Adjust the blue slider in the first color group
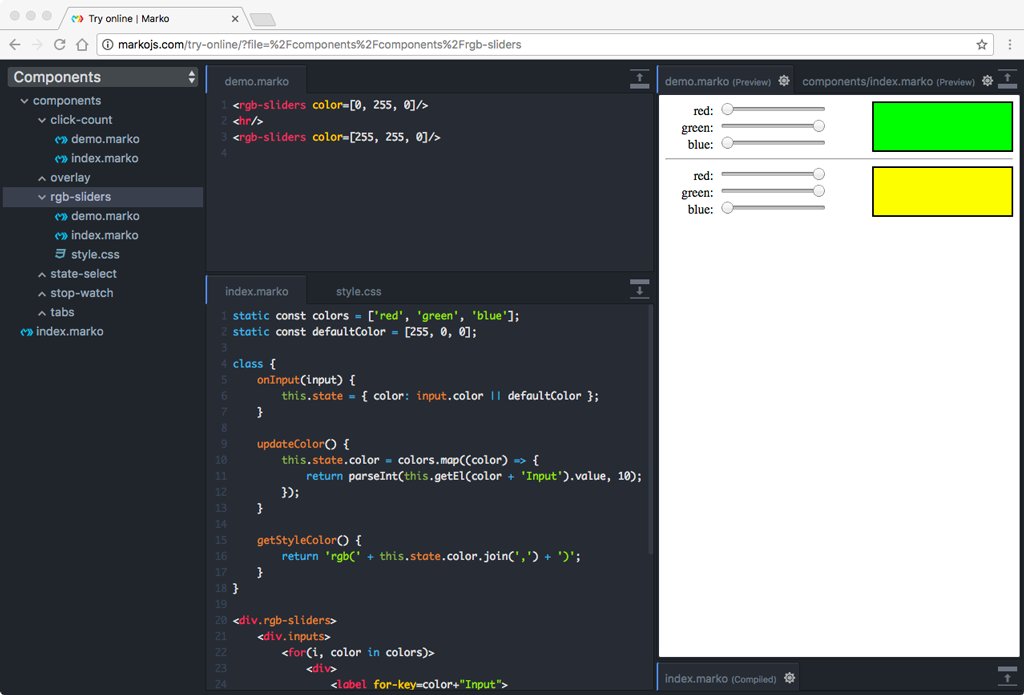Screen dimensions: 1024x695 pyautogui.click(x=773, y=143)
